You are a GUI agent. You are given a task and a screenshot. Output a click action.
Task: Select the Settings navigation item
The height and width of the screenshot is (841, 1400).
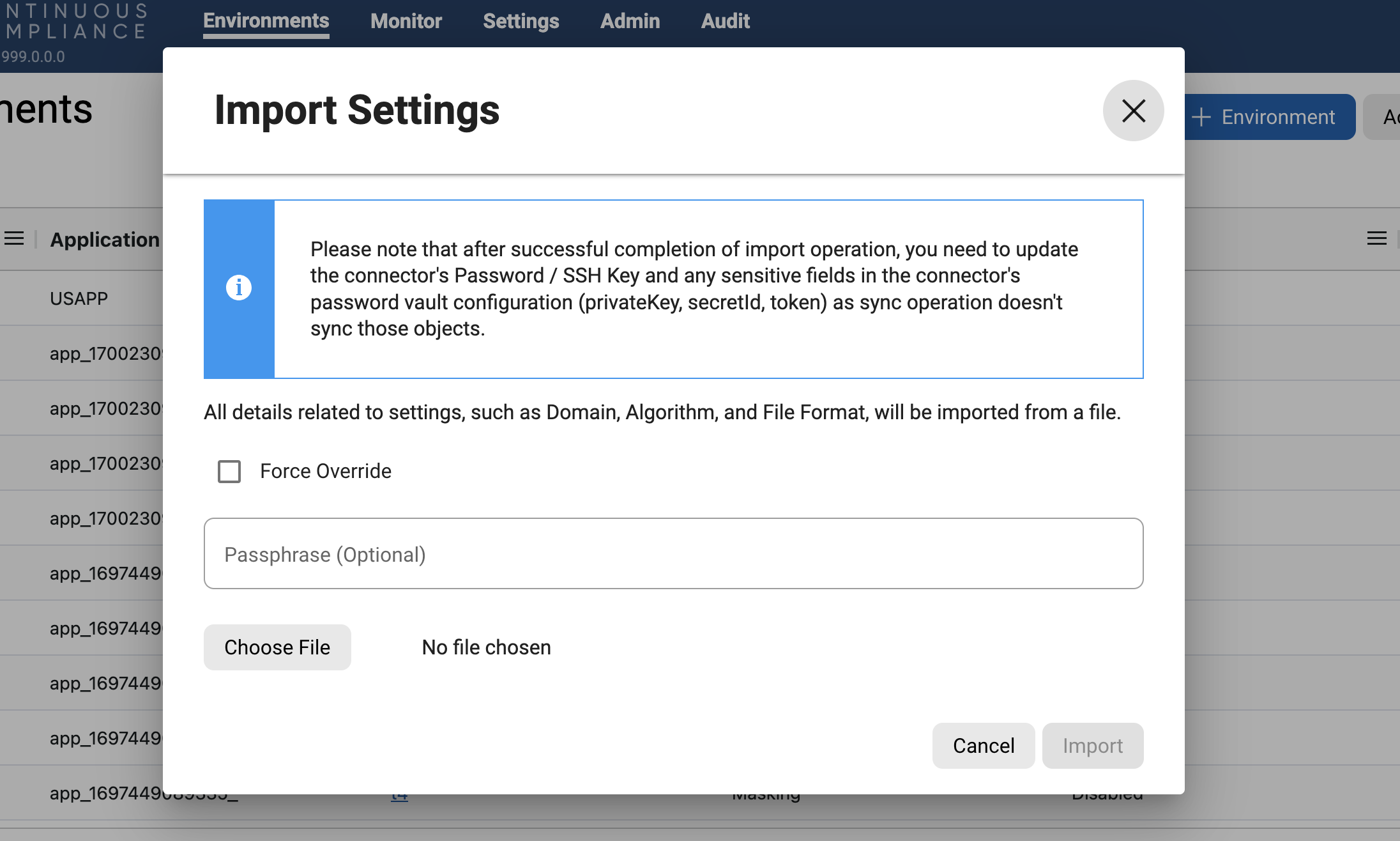coord(521,20)
